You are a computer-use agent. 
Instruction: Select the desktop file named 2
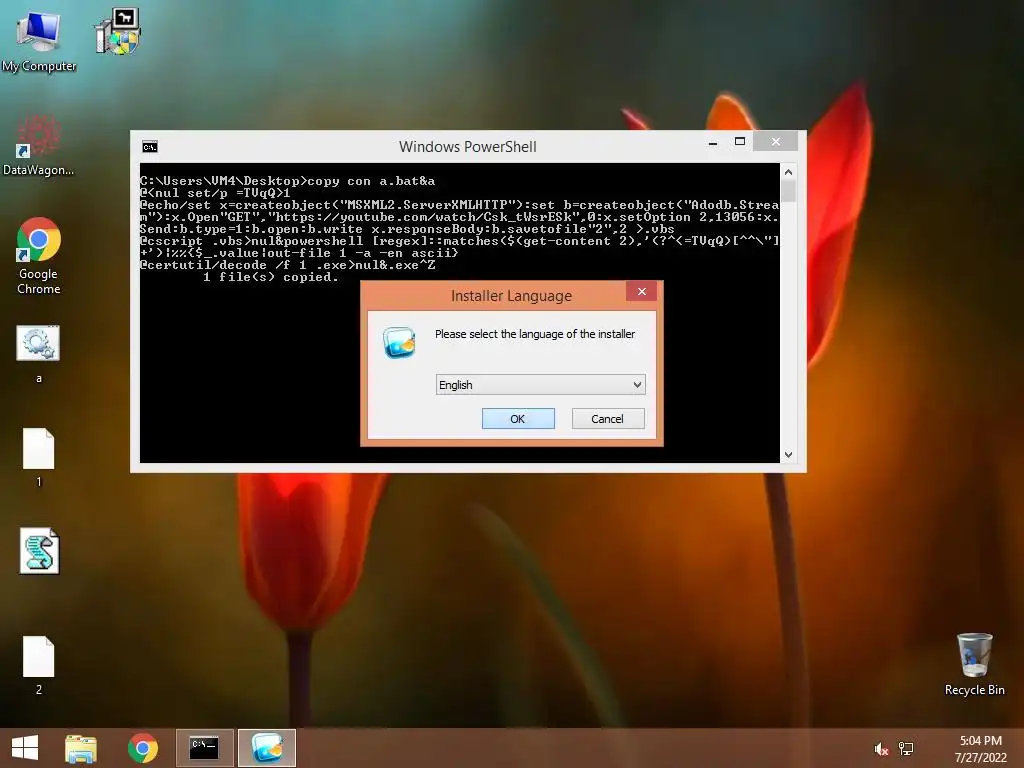click(39, 665)
